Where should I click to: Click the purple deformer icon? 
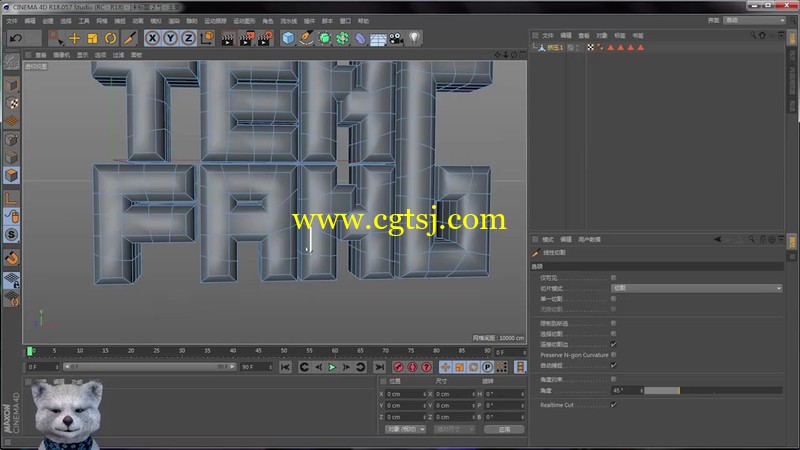click(360, 38)
